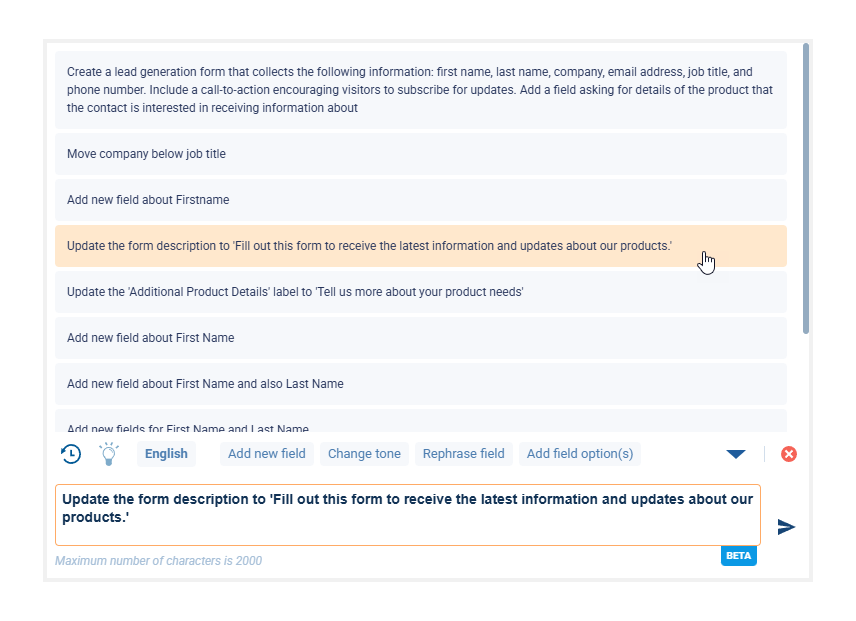Image resolution: width=856 pixels, height=621 pixels.
Task: Close the assistant with the red X icon
Action: point(789,454)
